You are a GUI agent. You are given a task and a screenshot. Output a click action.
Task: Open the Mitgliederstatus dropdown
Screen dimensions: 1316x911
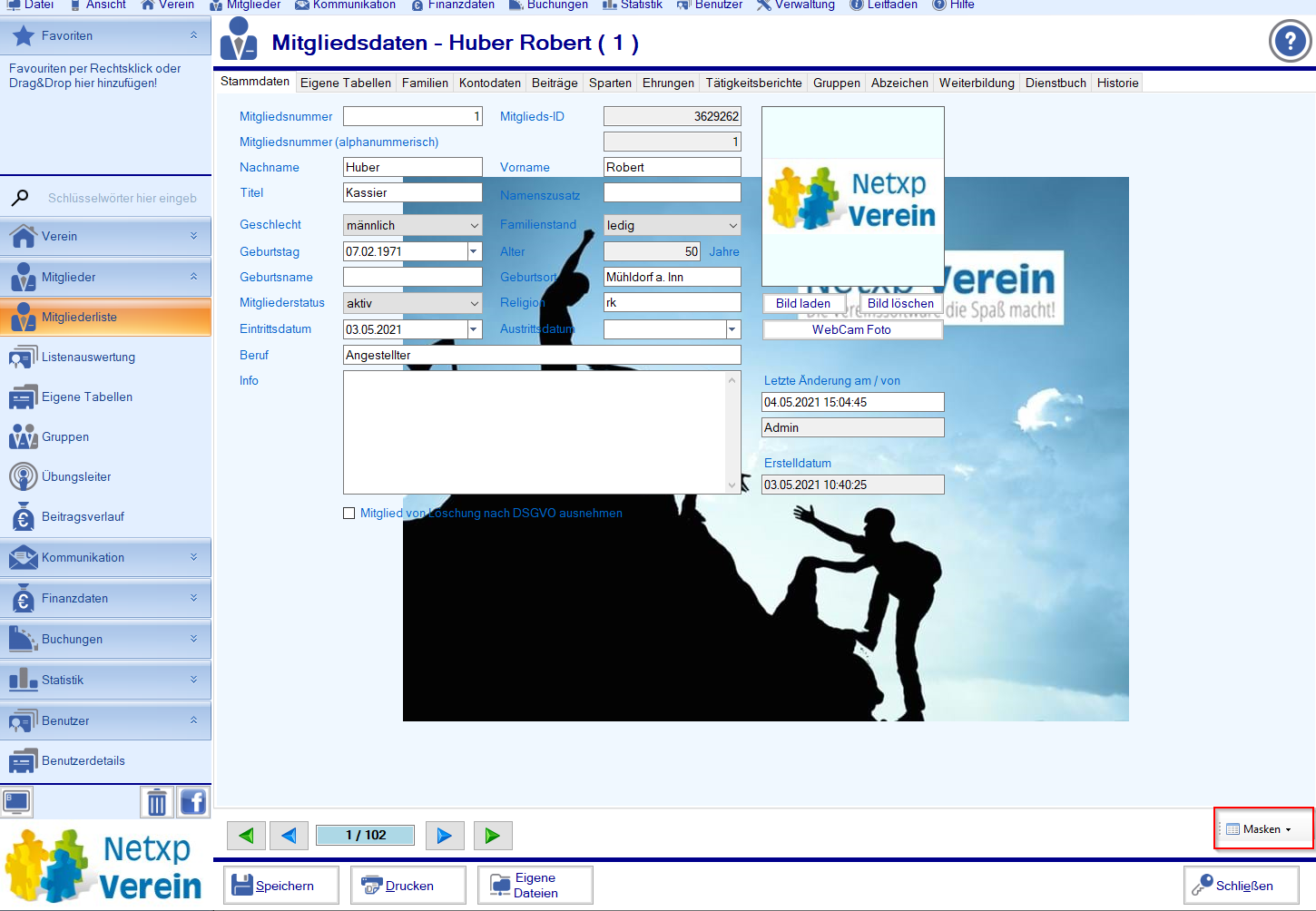(x=474, y=304)
